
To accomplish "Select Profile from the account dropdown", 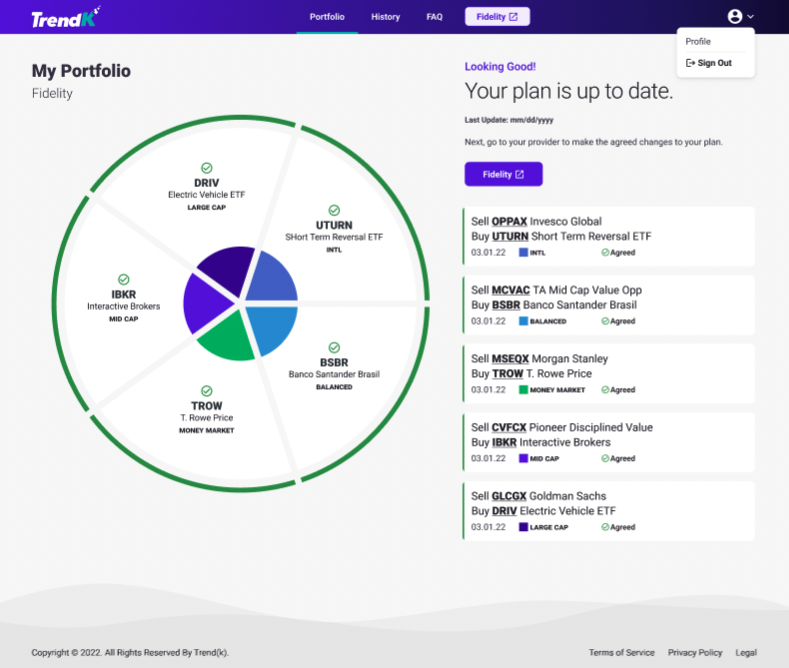I will [698, 42].
